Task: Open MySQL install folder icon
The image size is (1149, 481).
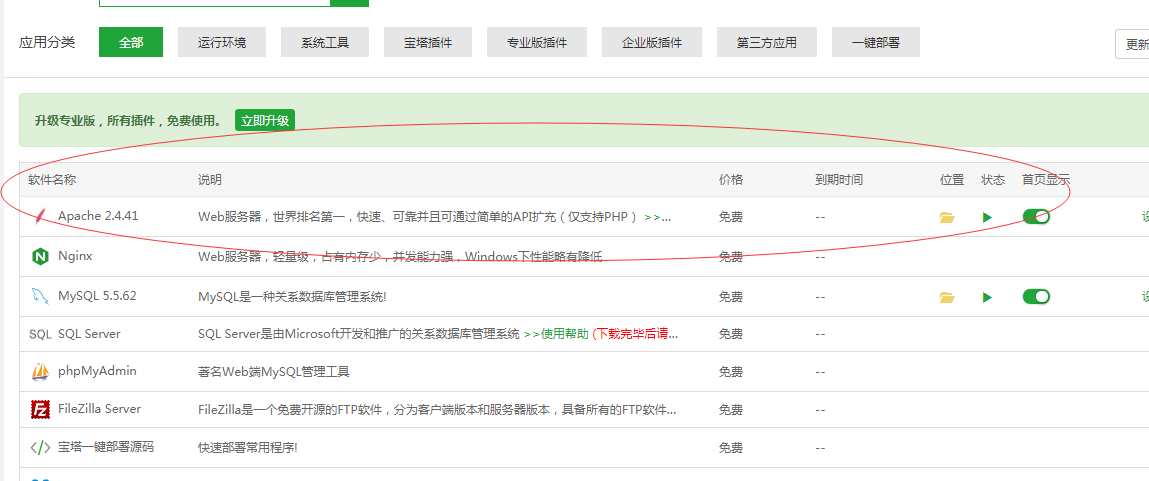Action: coord(947,297)
